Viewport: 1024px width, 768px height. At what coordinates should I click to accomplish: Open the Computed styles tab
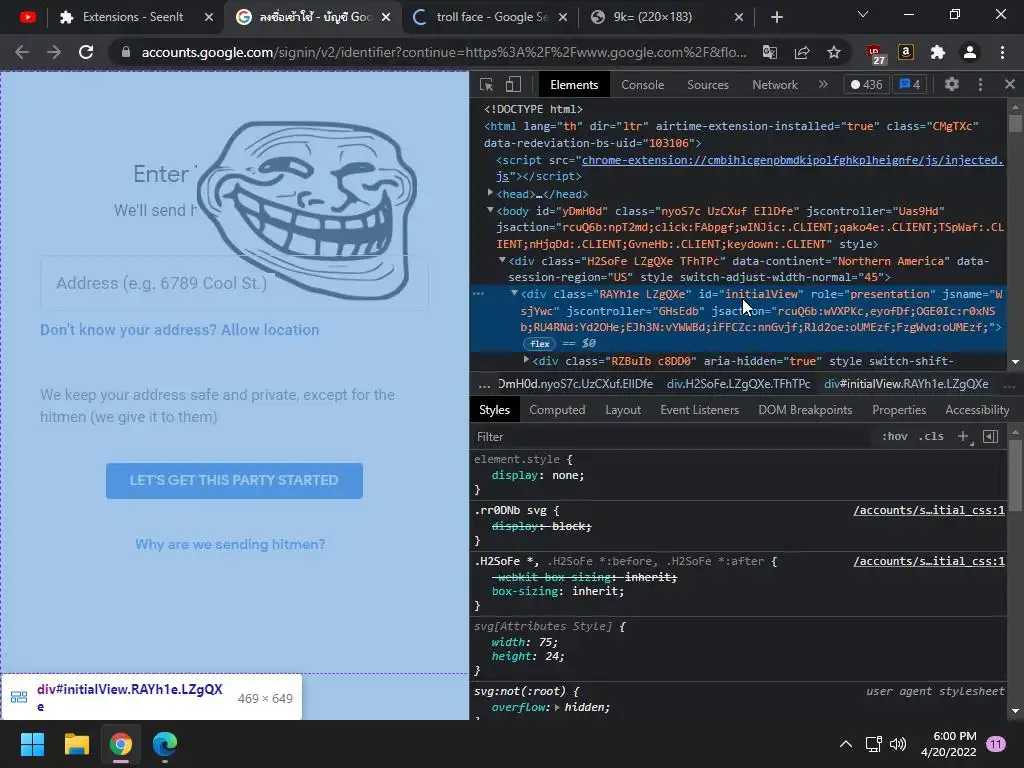557,409
